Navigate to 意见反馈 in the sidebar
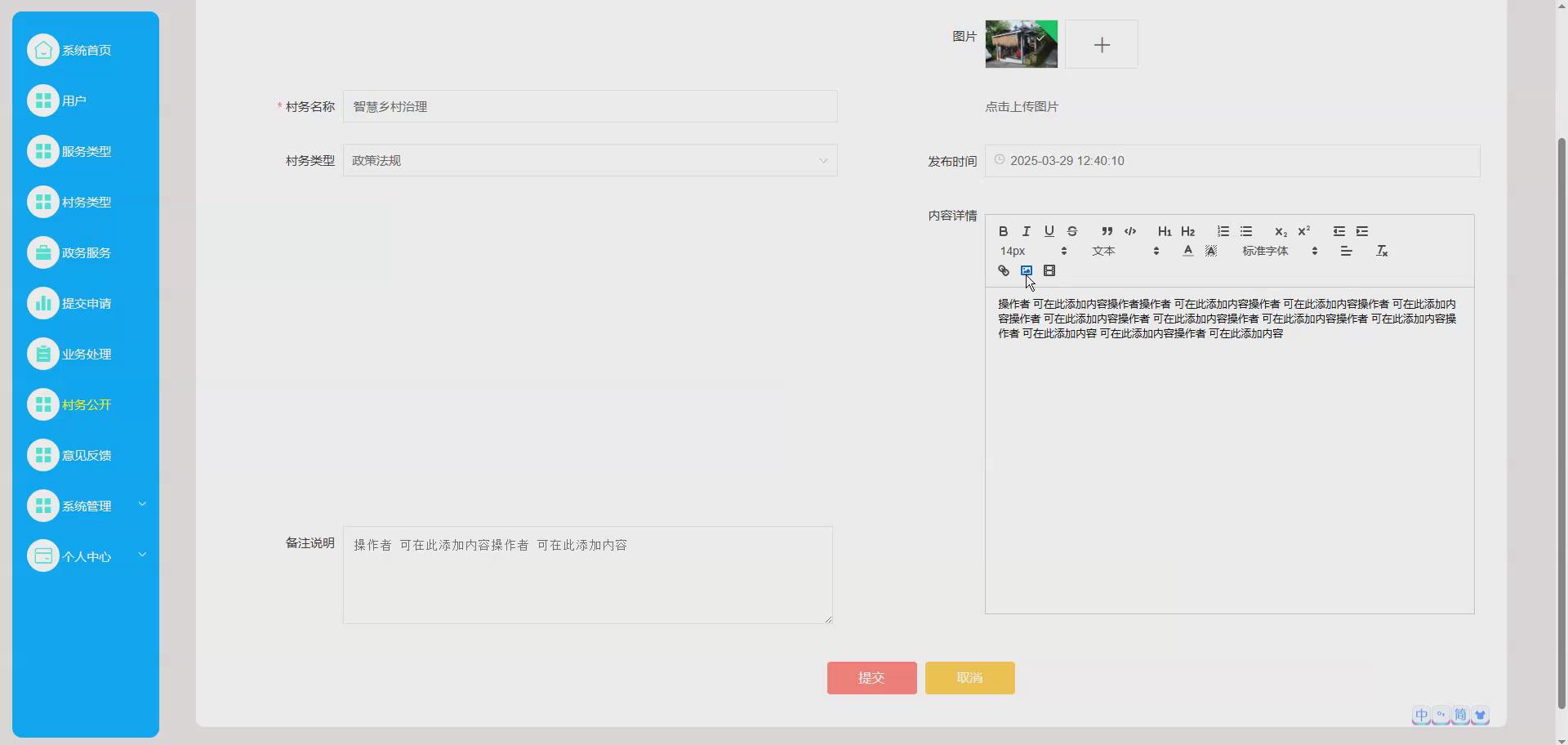The image size is (1568, 745). [x=85, y=455]
